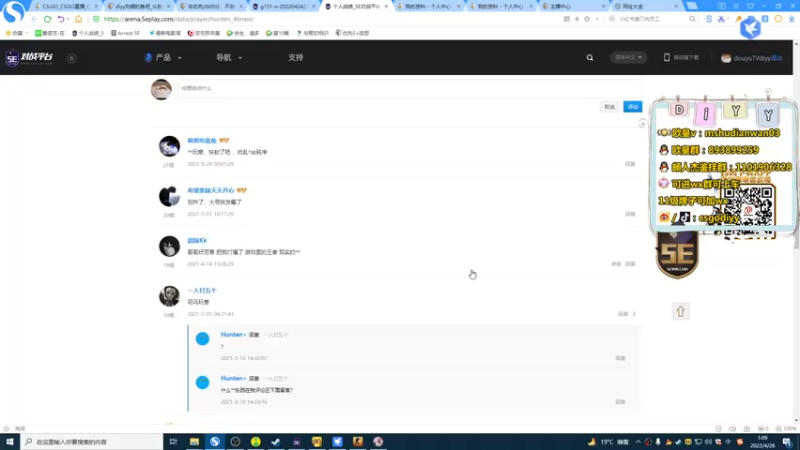This screenshot has height=450, width=800.
Task: Switch to the g151-n-2022042 tab
Action: coord(283,6)
